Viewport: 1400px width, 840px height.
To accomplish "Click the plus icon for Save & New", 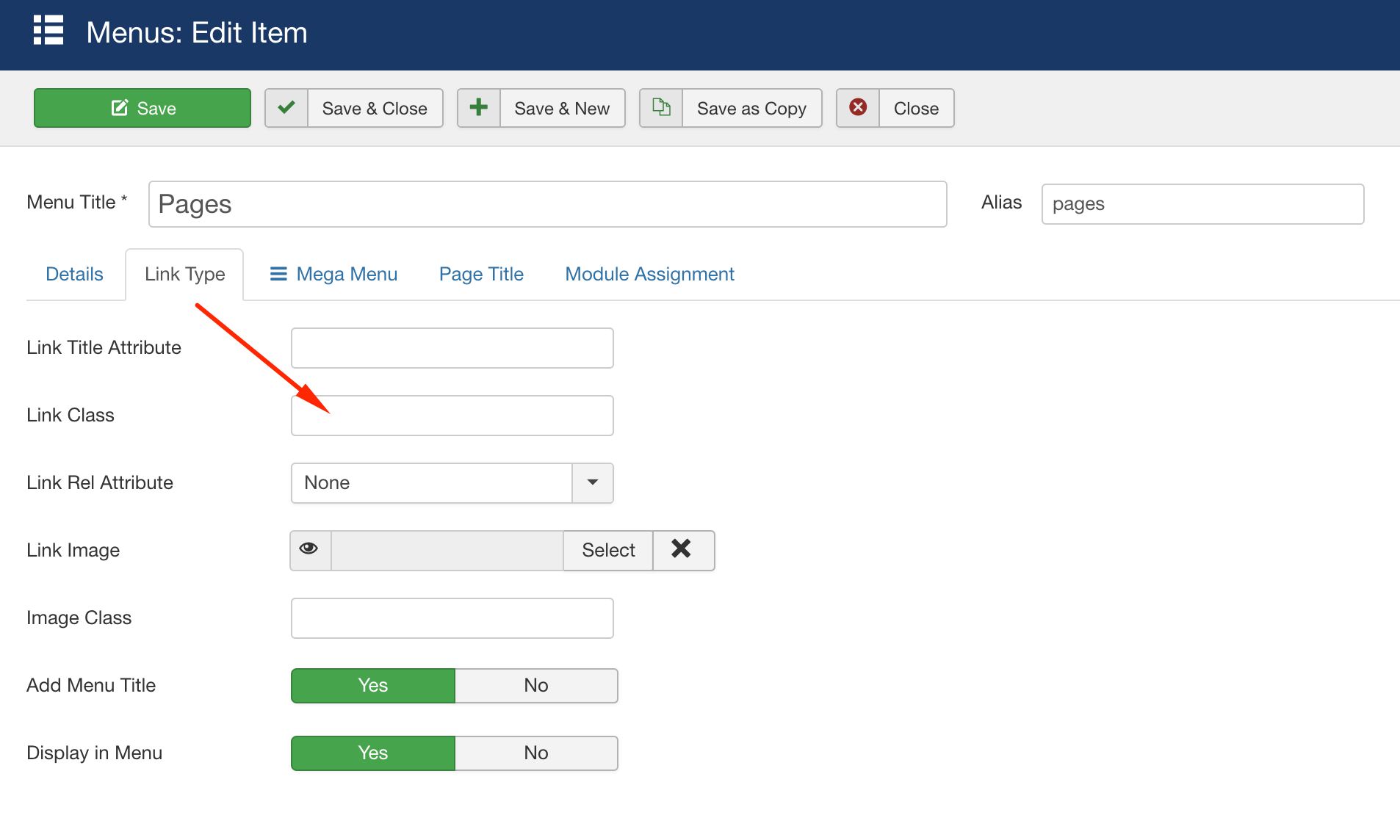I will [479, 108].
